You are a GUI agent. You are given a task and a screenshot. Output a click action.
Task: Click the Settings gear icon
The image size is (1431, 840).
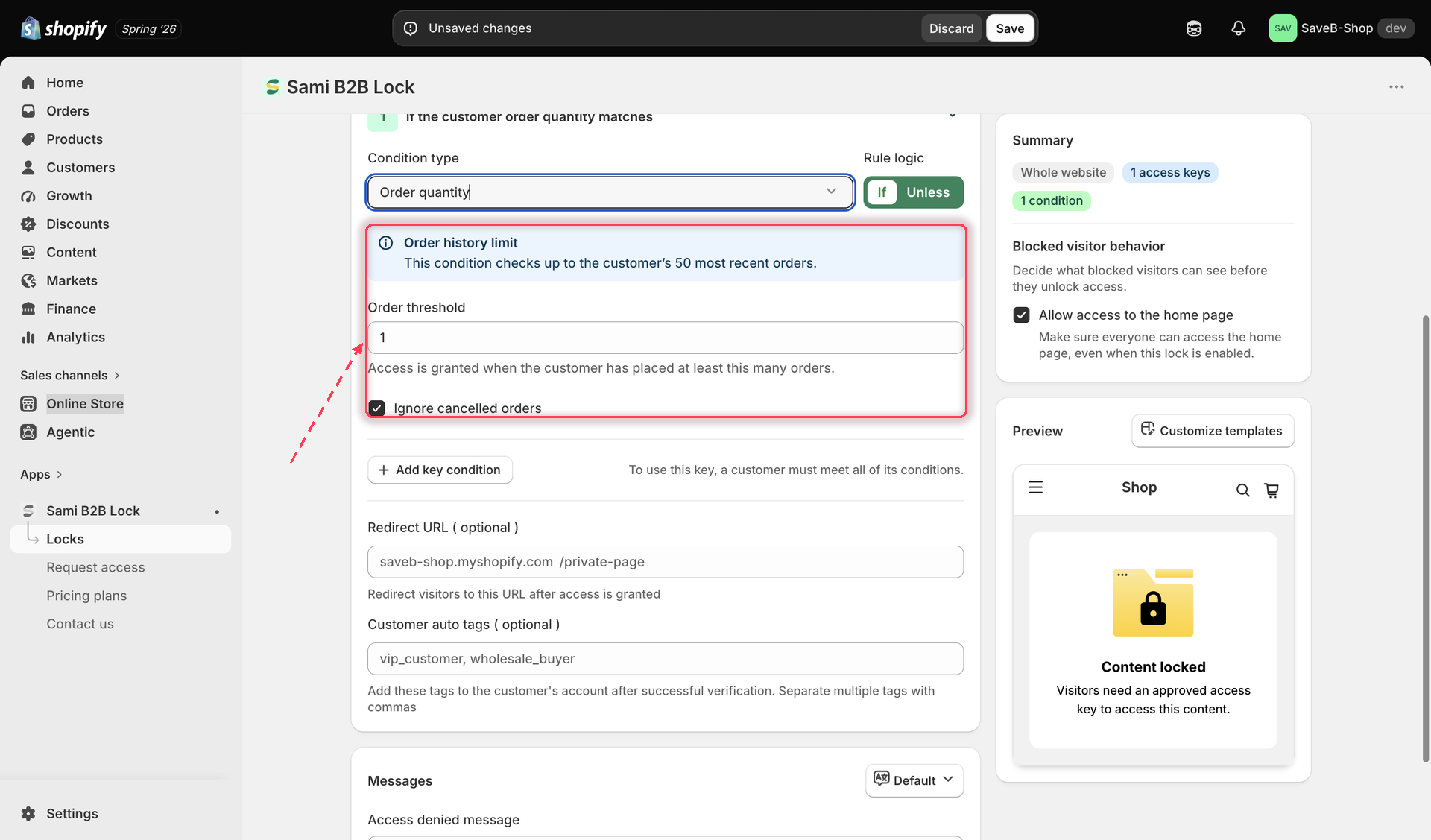tap(28, 814)
